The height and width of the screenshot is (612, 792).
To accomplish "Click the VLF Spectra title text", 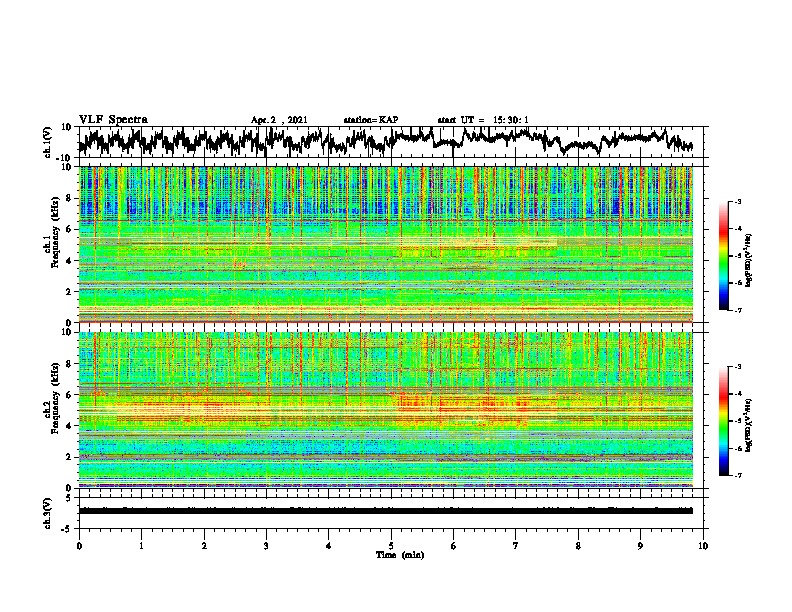I will 113,120.
